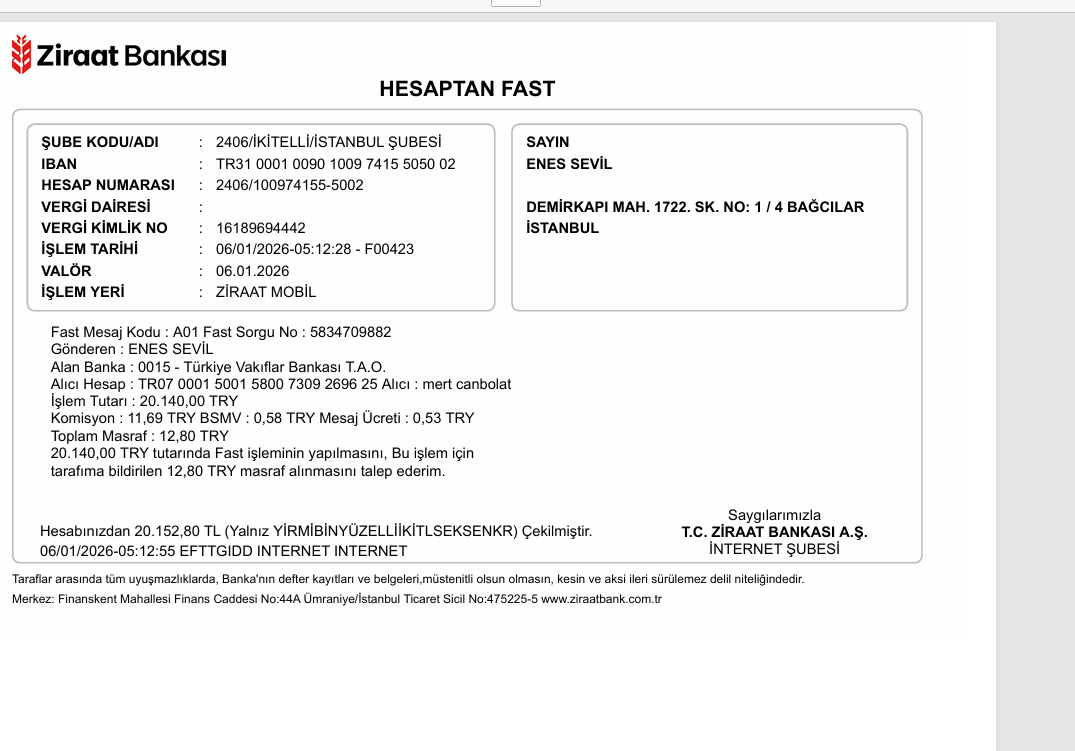Click the page number field at top
The height and width of the screenshot is (751, 1075).
[x=516, y=3]
